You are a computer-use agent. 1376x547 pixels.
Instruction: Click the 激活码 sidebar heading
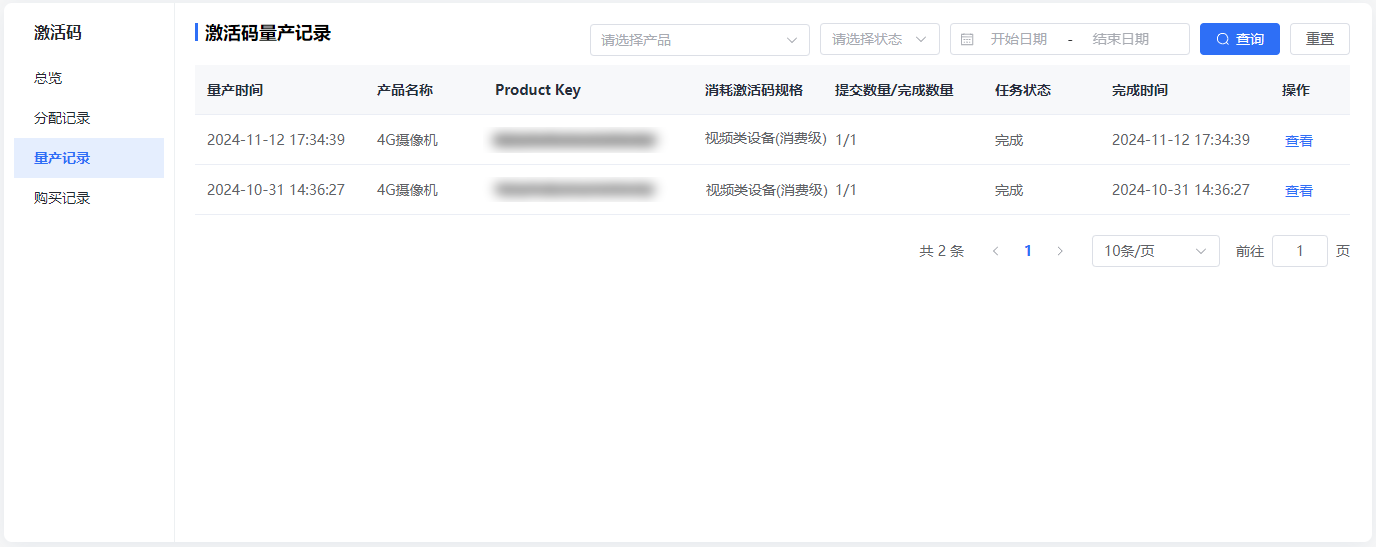(58, 33)
